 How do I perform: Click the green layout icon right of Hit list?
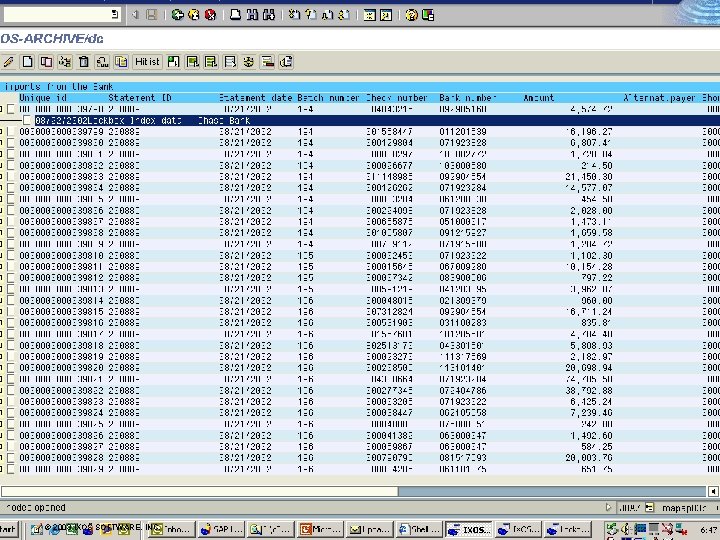174,62
